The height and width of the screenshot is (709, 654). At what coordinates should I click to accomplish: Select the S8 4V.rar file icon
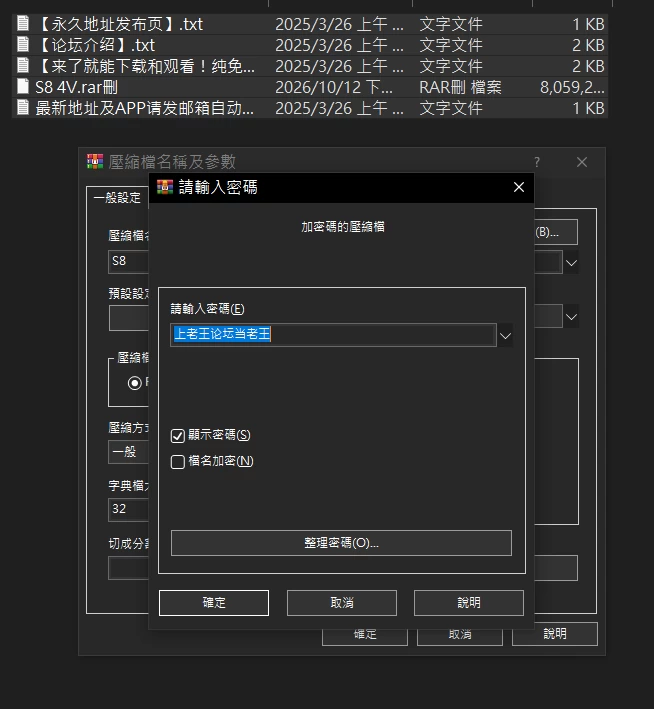pos(23,86)
